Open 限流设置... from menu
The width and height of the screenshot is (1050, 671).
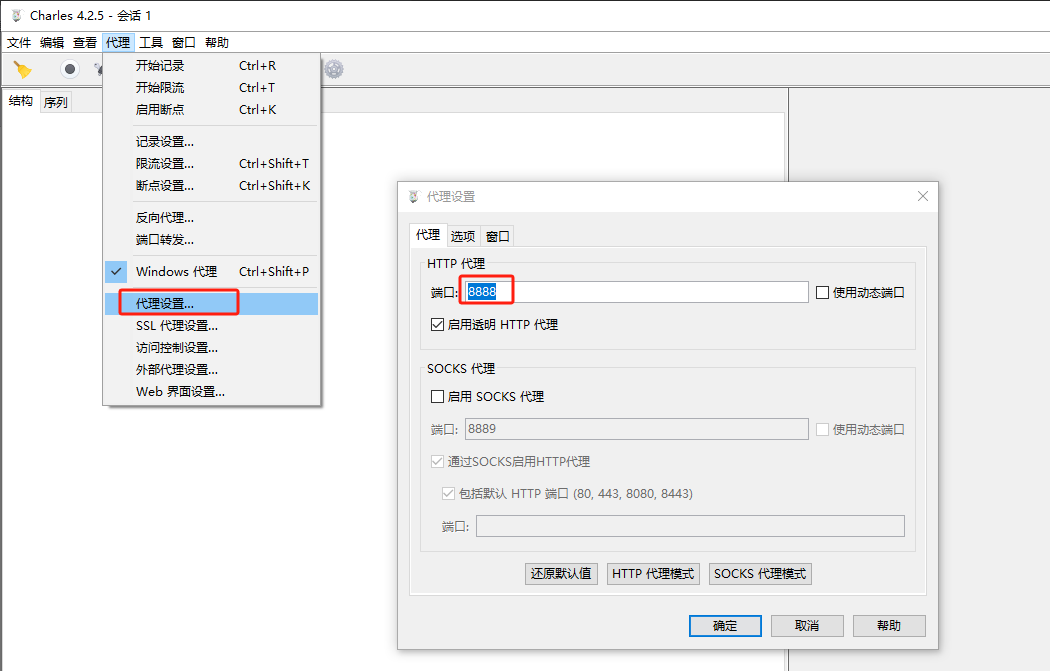[212, 163]
